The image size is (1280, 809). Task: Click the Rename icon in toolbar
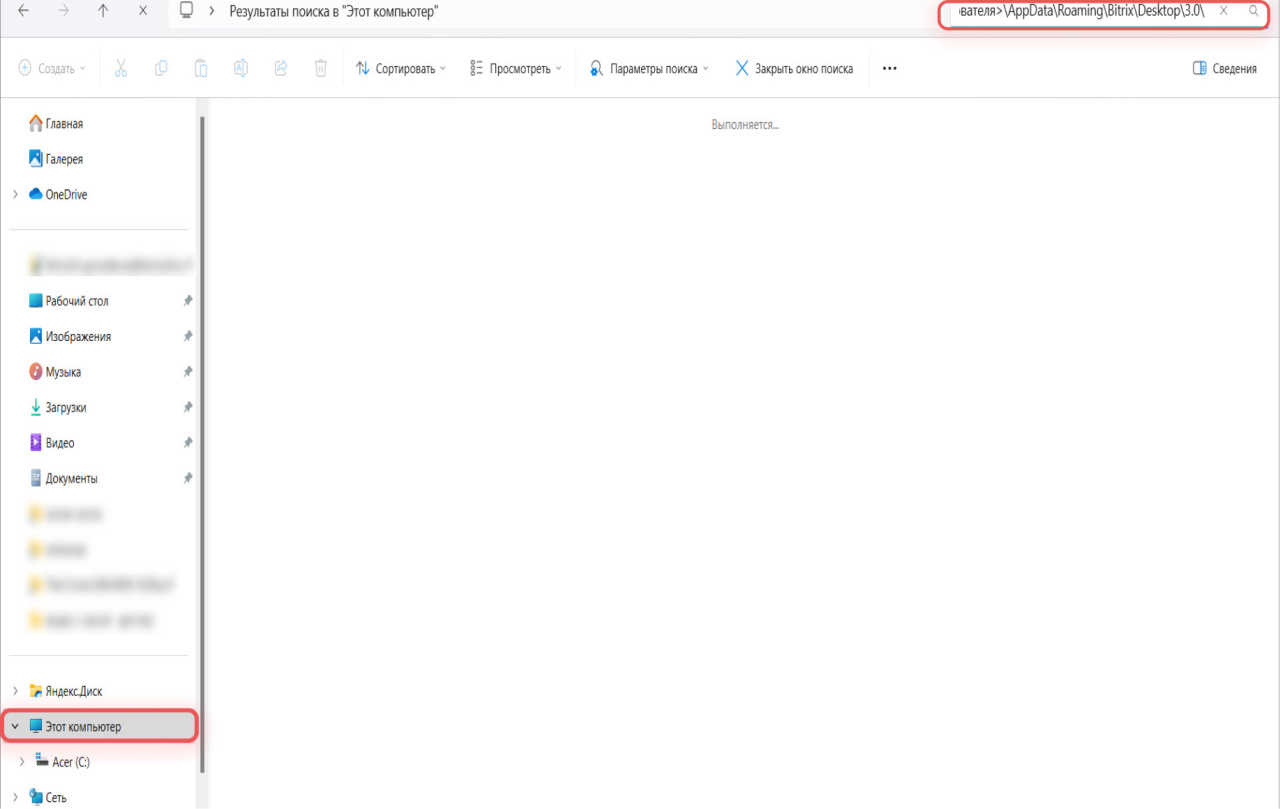tap(241, 68)
